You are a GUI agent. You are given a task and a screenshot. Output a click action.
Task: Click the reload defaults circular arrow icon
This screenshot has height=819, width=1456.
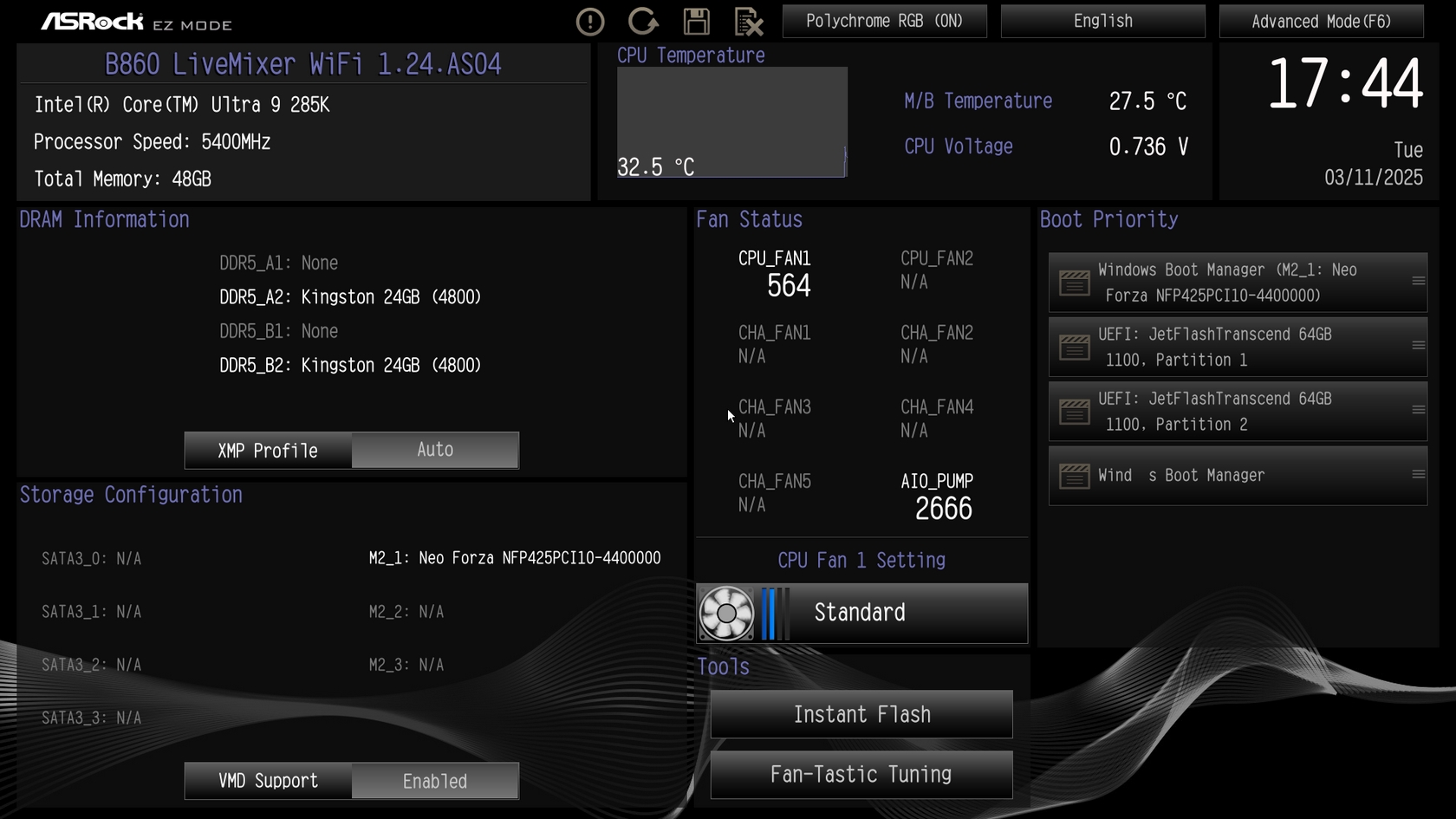643,22
